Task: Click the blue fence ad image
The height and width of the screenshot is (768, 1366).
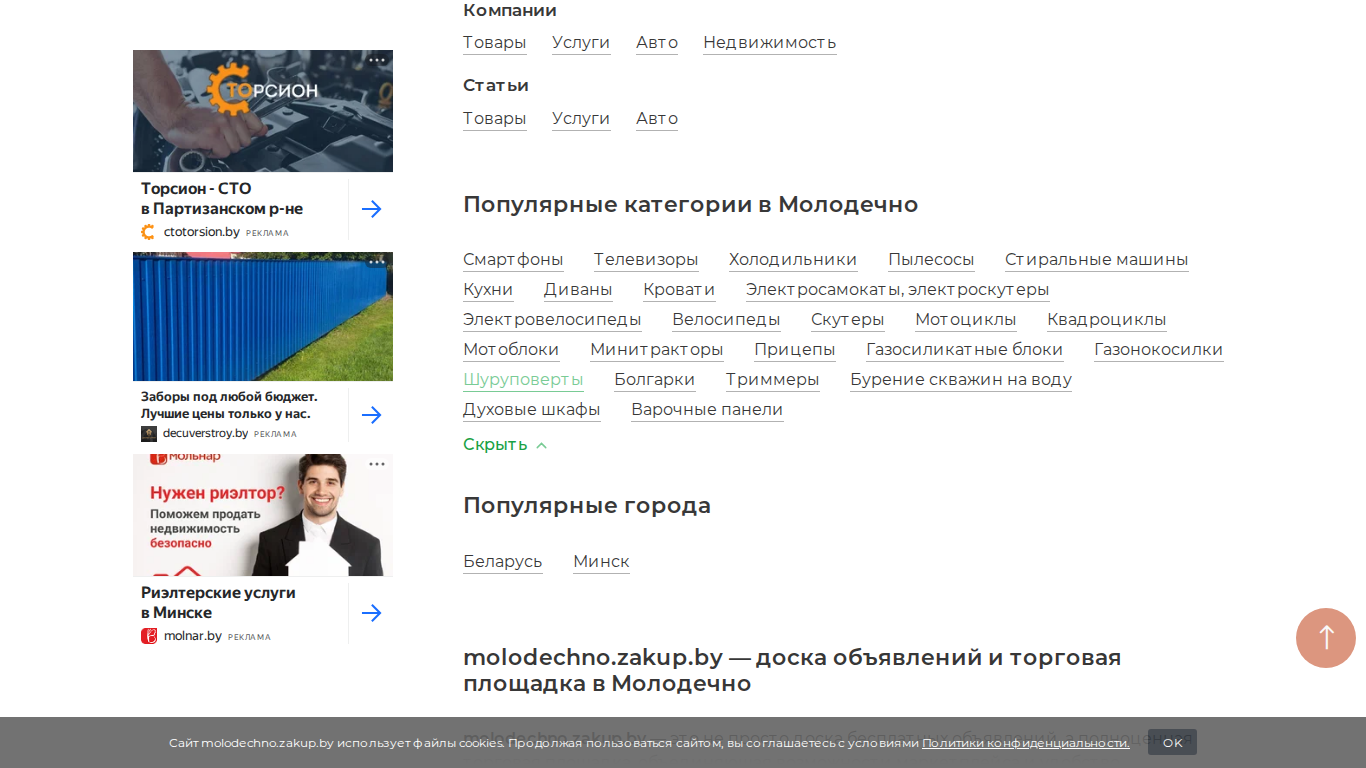Action: [x=263, y=317]
